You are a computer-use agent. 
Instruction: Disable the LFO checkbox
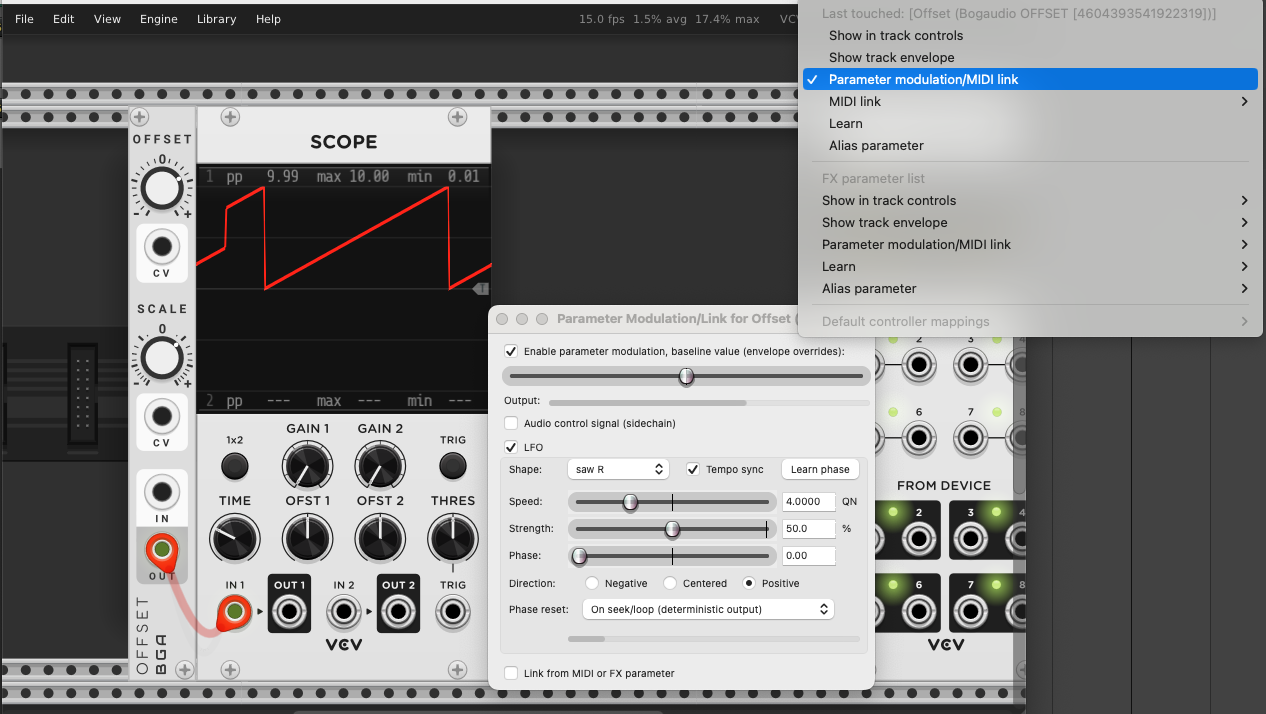coord(511,447)
